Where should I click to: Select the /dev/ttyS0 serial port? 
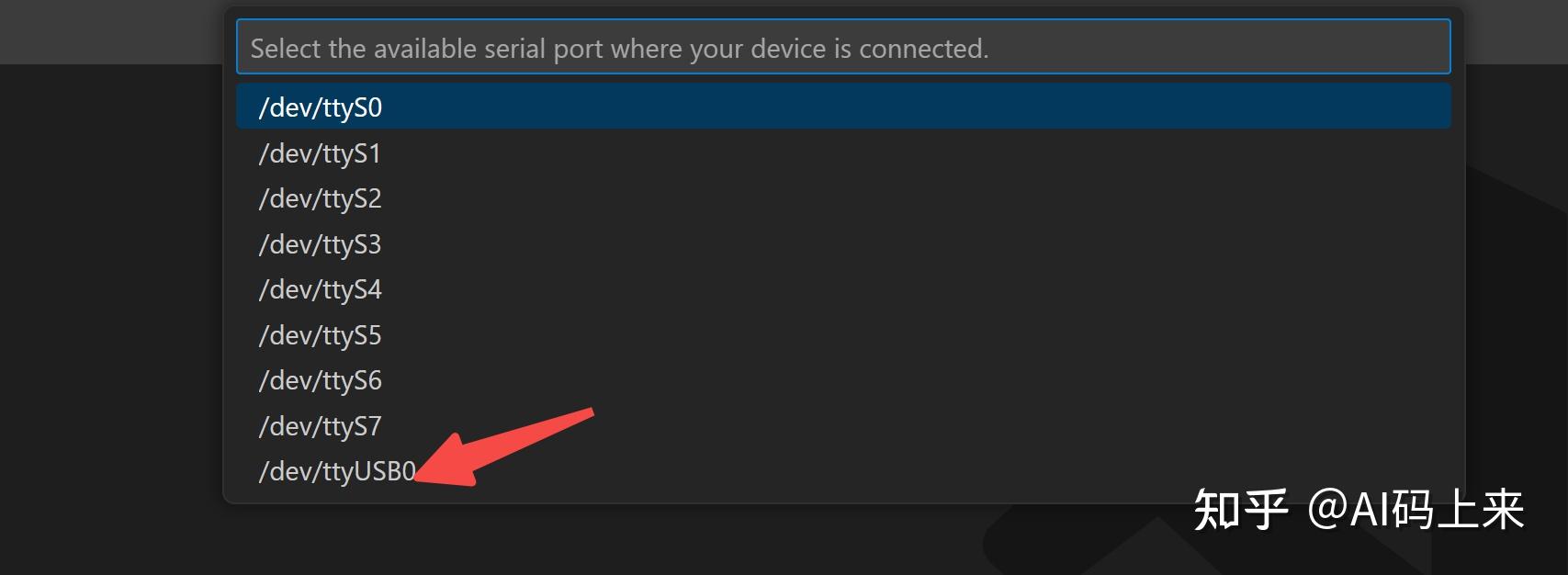click(x=321, y=107)
